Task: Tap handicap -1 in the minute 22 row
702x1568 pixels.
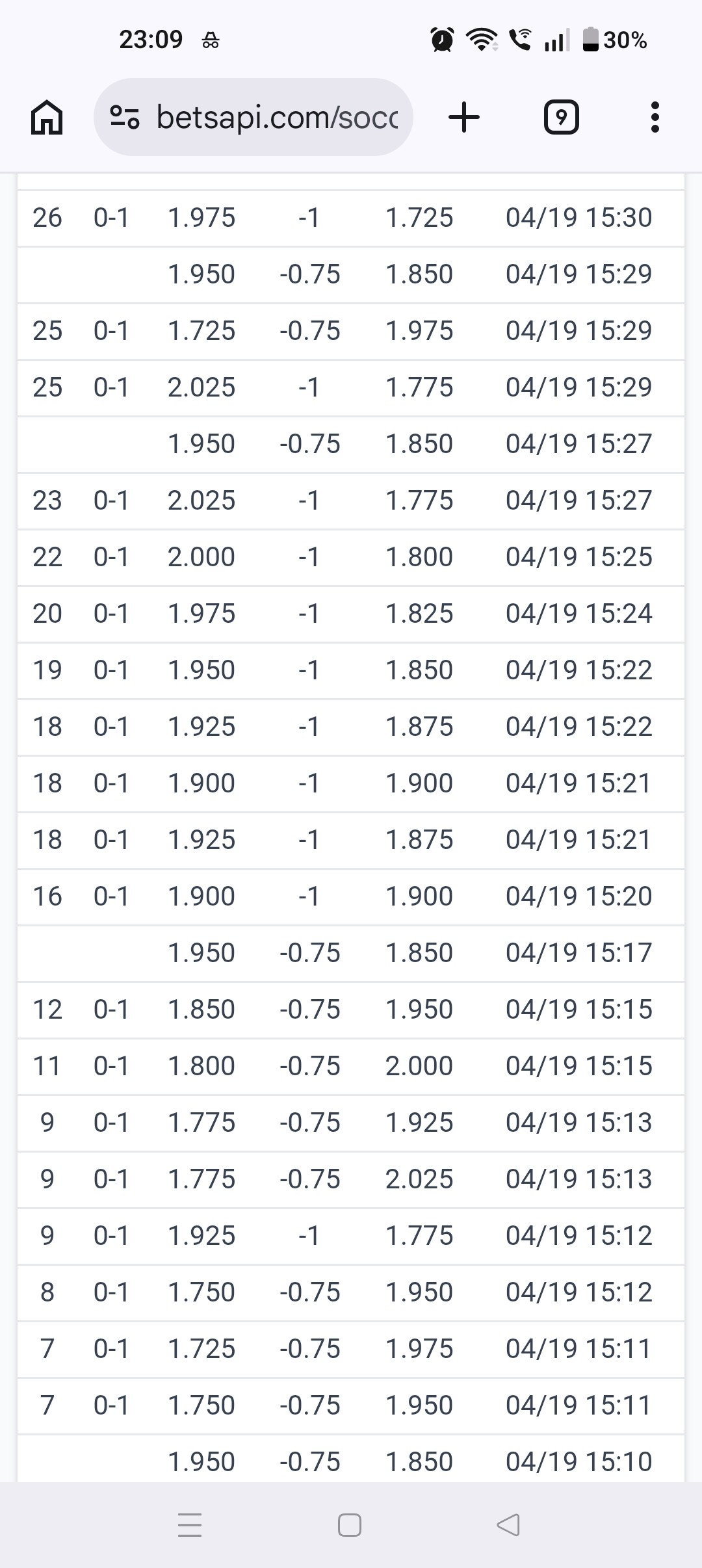Action: (309, 557)
